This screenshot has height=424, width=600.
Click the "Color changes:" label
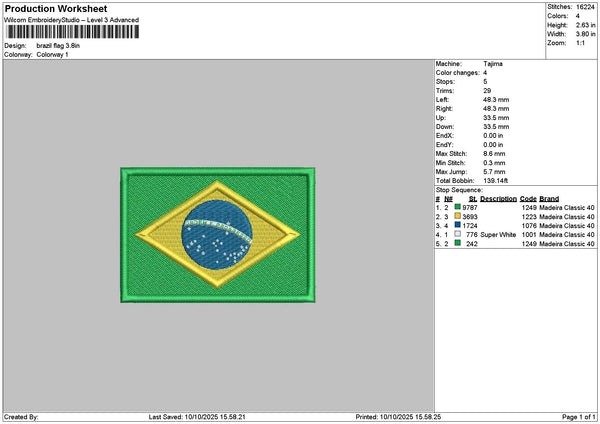click(458, 73)
